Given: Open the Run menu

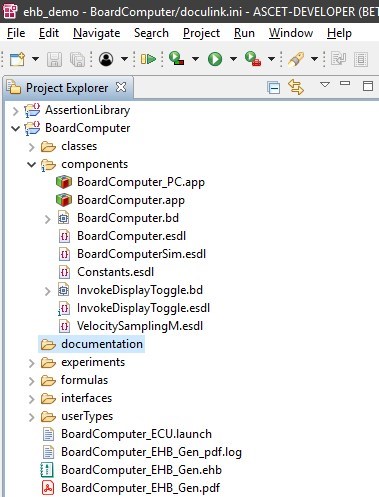Looking at the screenshot, I should click(244, 33).
